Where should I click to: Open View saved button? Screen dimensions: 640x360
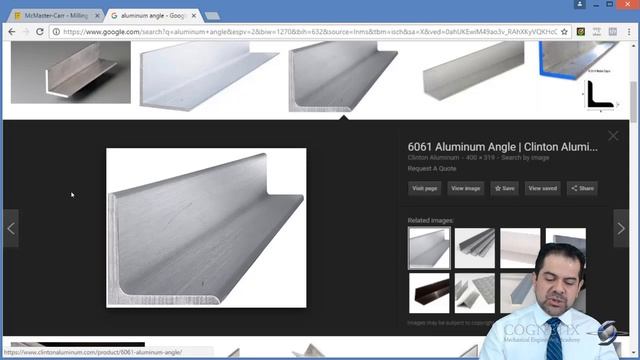click(x=542, y=188)
